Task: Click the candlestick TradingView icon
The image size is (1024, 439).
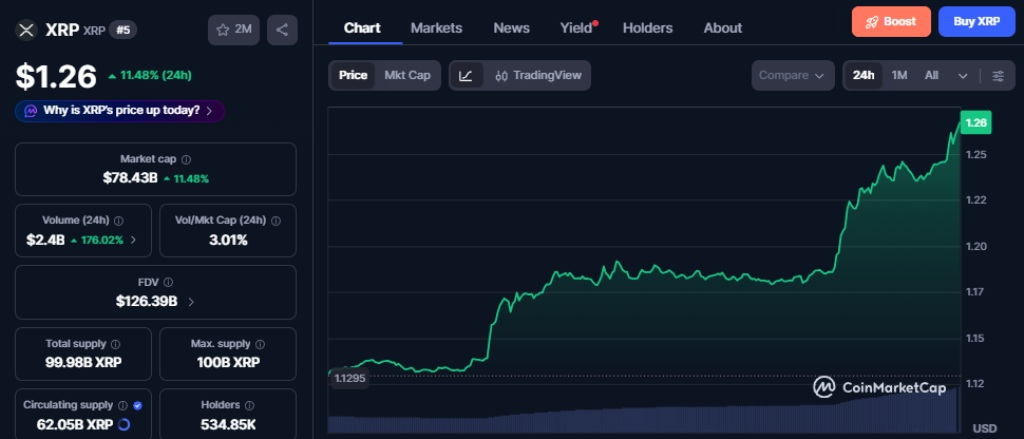Action: click(x=502, y=75)
